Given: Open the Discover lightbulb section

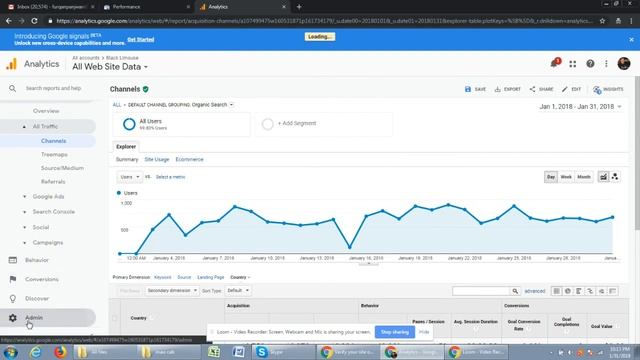Looking at the screenshot, I should click(x=13, y=298).
